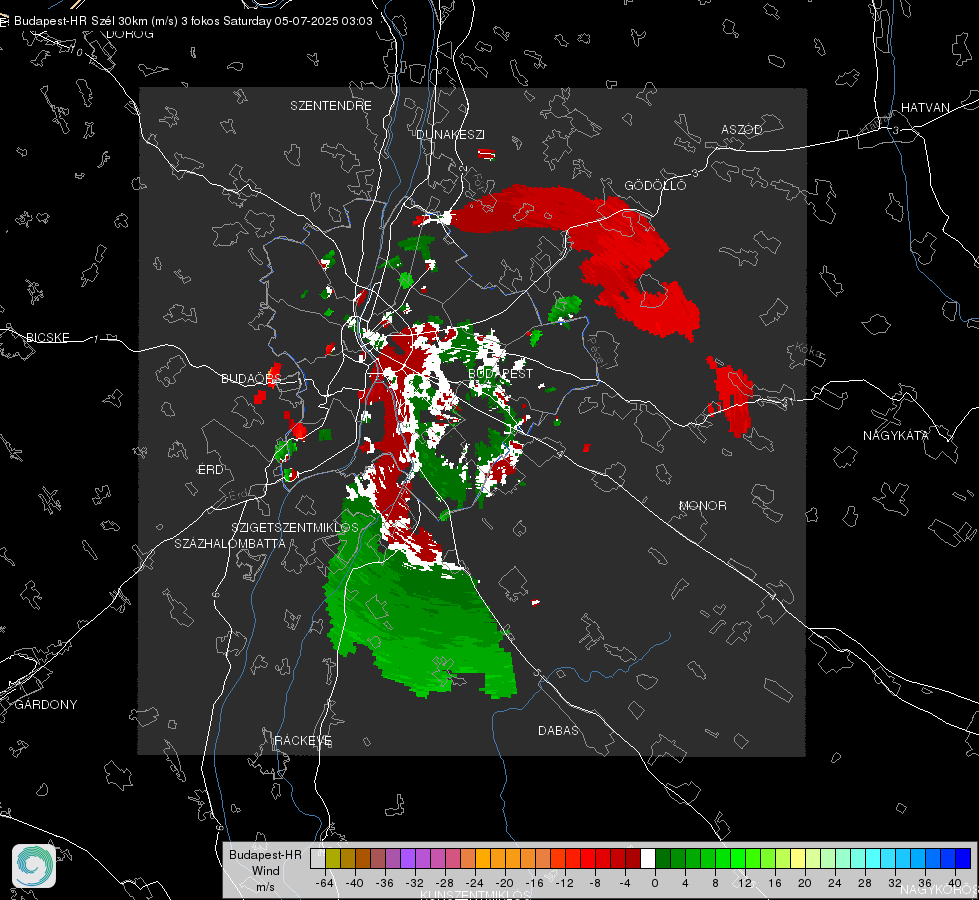Click the -24 legend value
This screenshot has width=979, height=900.
475,883
